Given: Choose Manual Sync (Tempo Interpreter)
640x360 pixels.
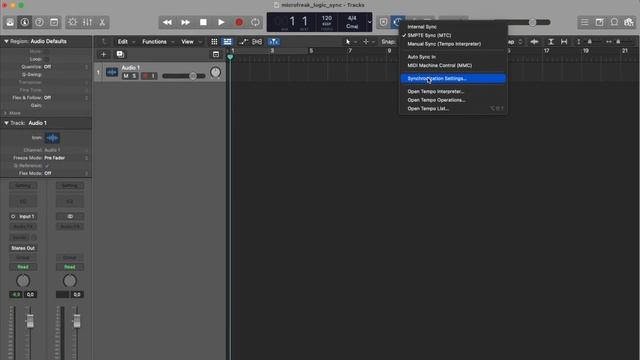Looking at the screenshot, I should [453, 44].
